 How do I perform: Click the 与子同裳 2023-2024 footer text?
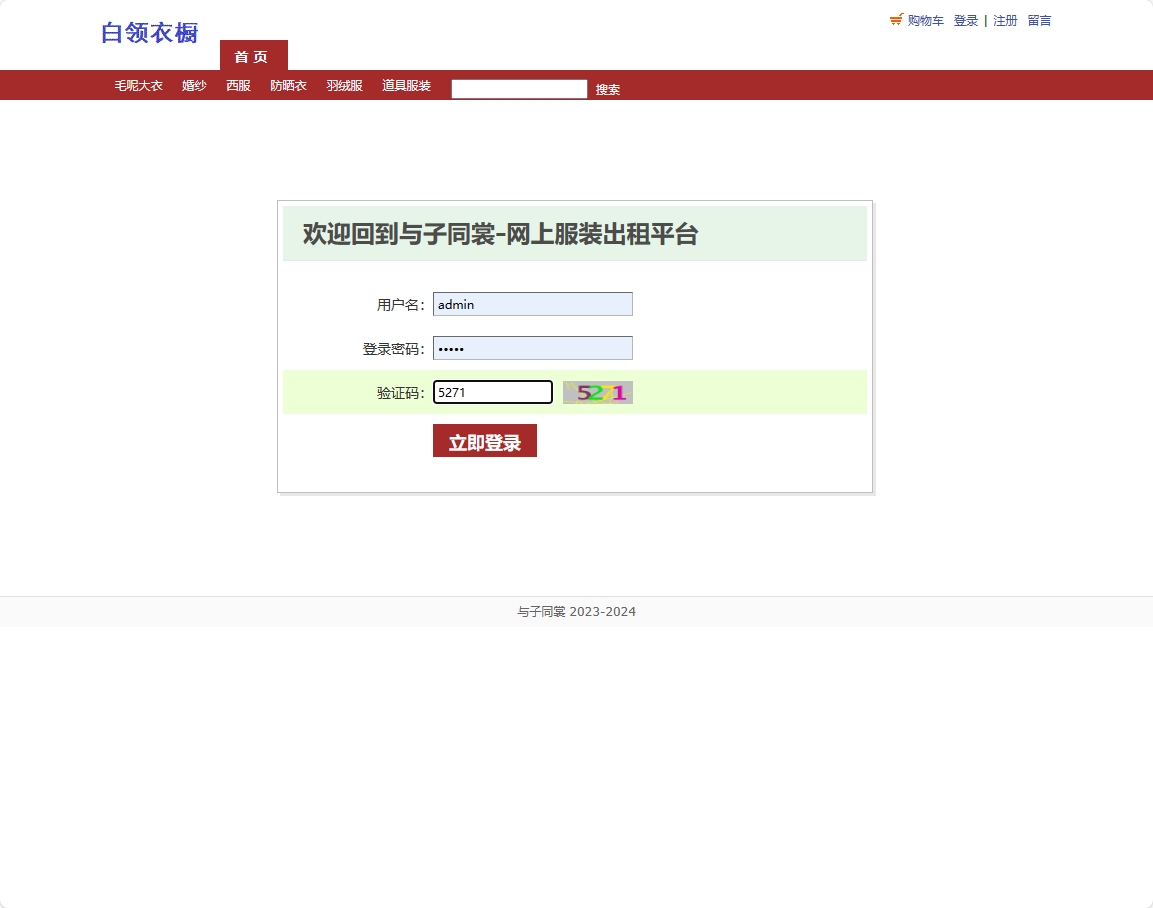click(x=576, y=611)
